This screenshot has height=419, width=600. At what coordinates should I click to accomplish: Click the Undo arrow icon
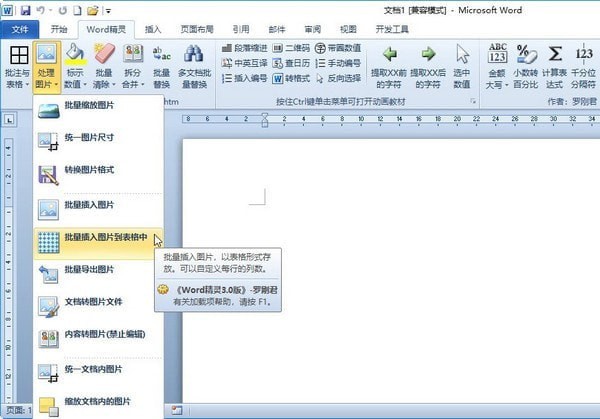[x=41, y=10]
